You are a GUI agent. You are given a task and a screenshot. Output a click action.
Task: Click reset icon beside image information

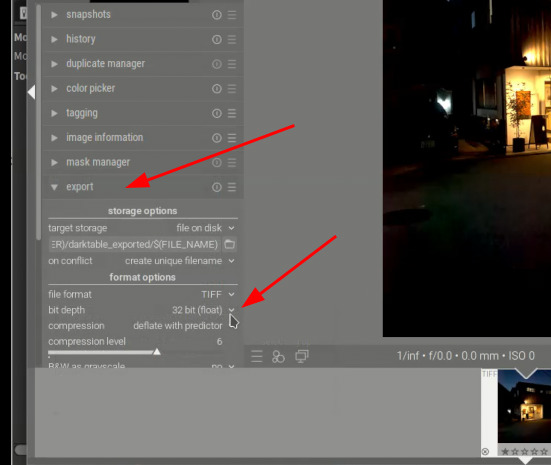click(217, 138)
